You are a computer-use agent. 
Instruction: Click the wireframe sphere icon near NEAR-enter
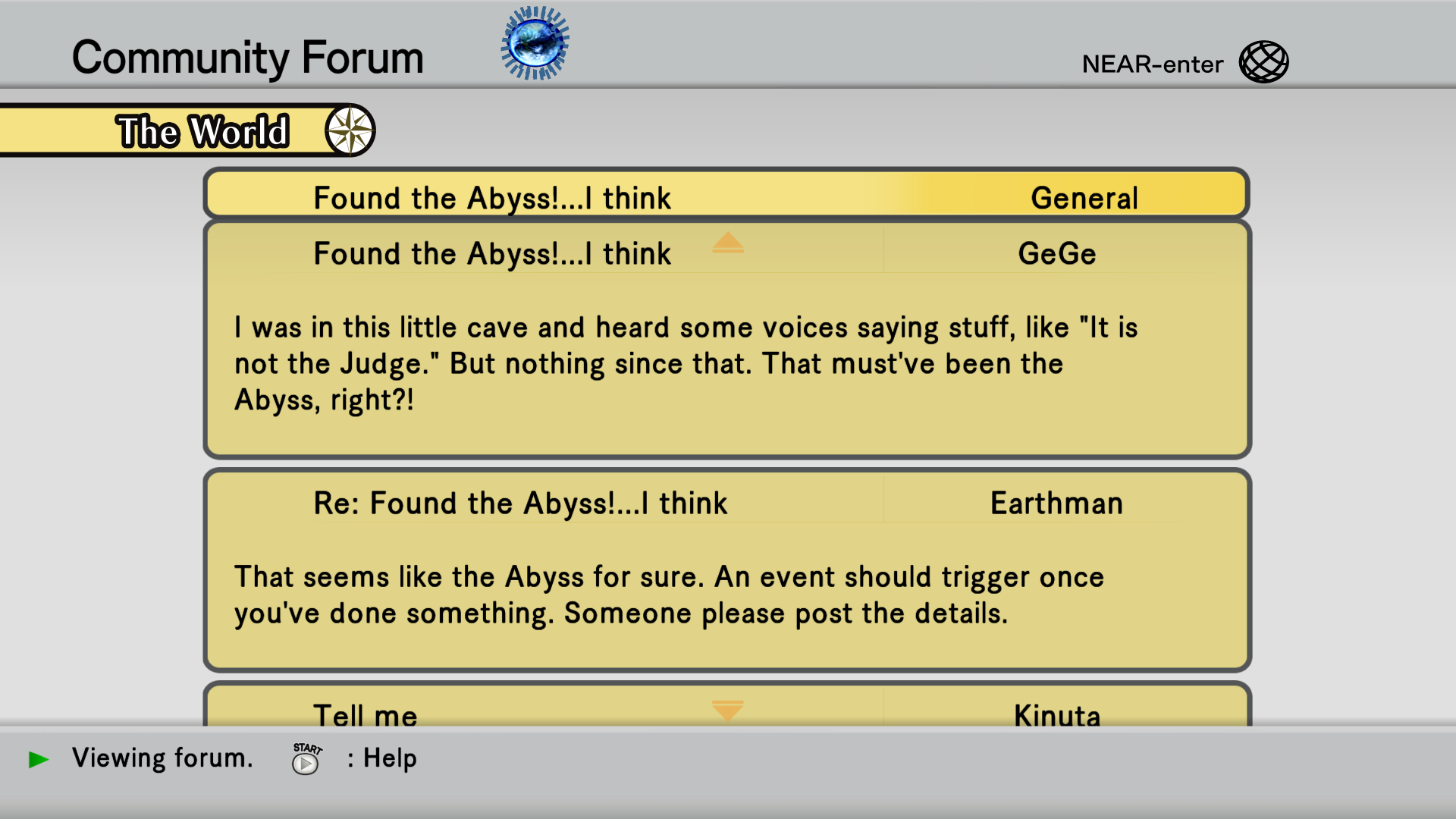(x=1263, y=62)
